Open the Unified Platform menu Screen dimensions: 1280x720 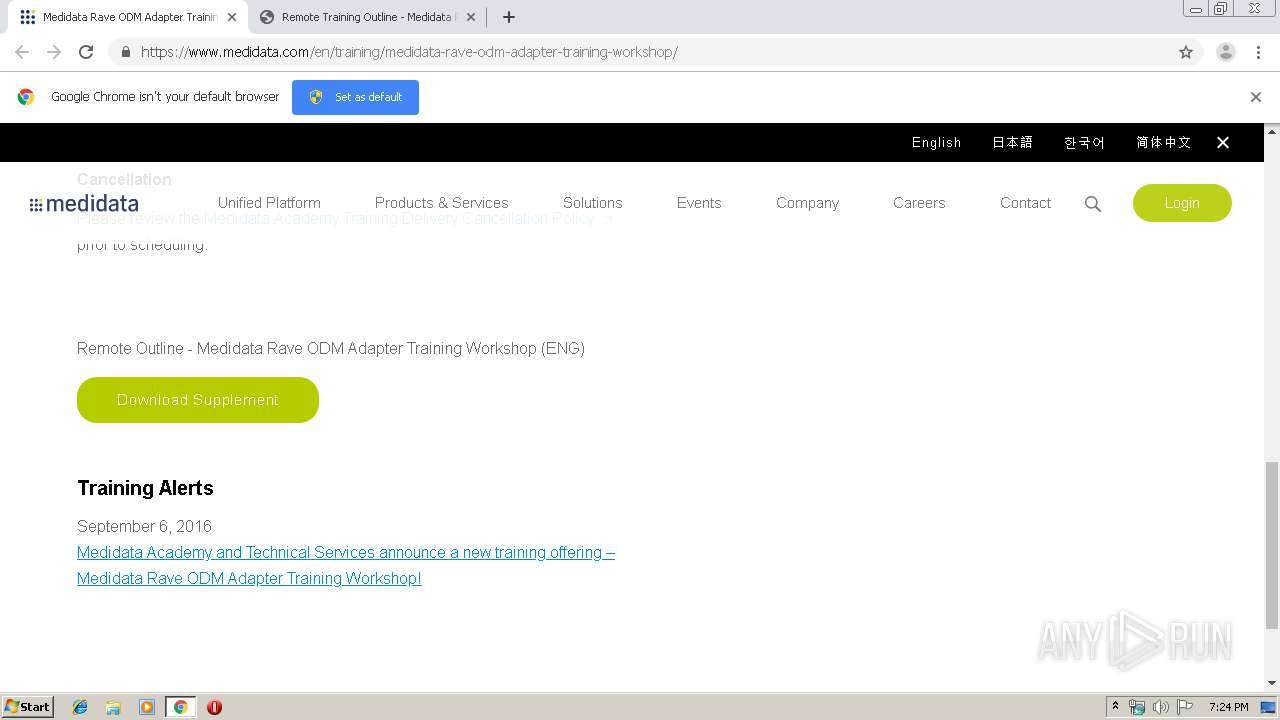(x=269, y=203)
